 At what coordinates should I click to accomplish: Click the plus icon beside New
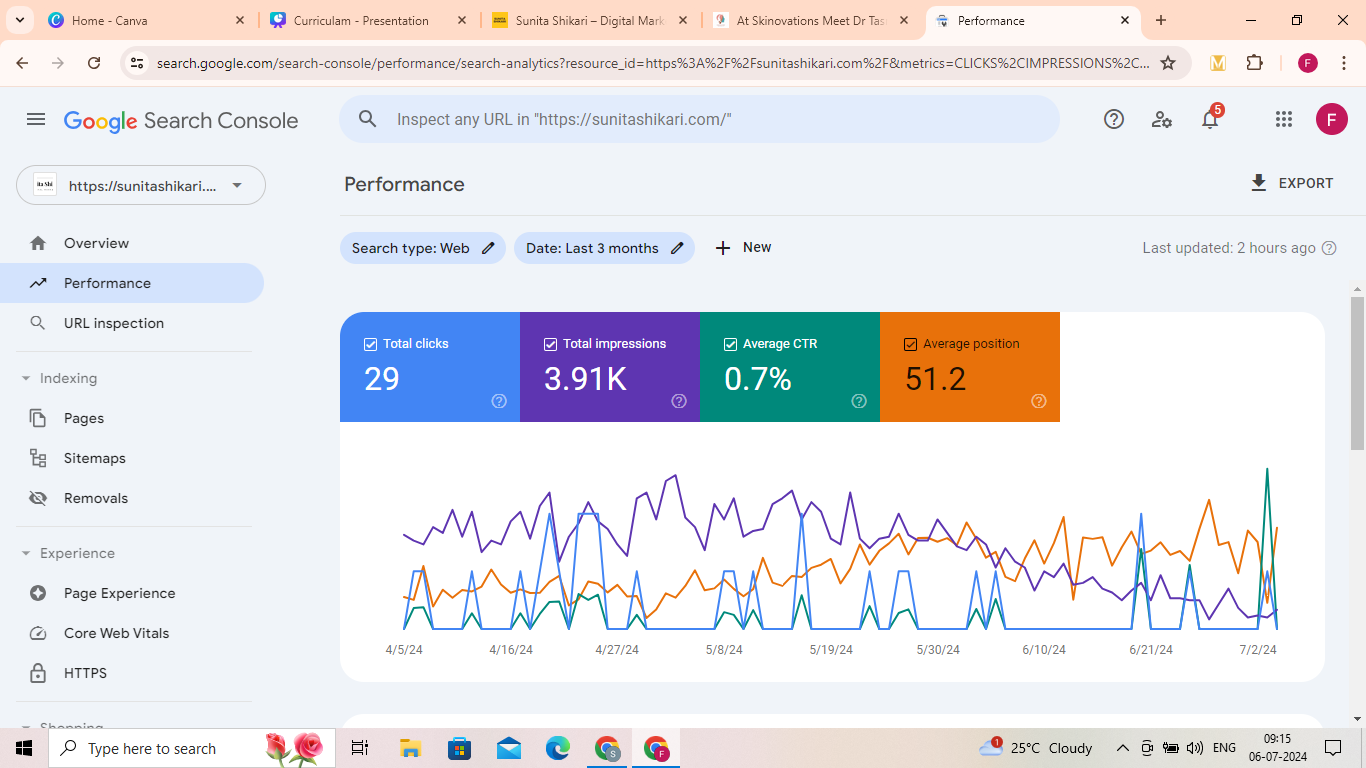coord(723,248)
